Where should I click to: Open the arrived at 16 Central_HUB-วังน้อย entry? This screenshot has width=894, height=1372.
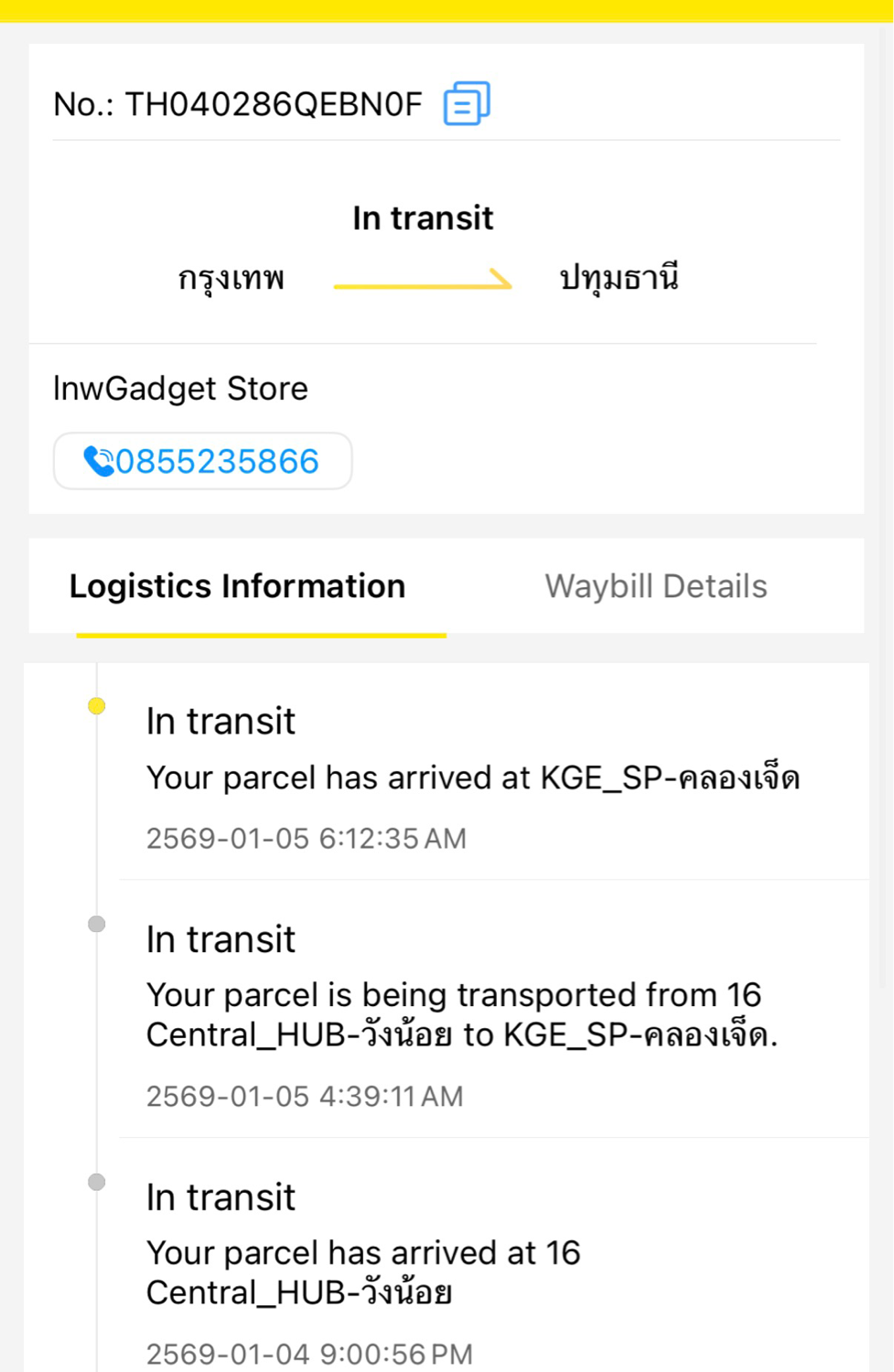[x=363, y=1272]
